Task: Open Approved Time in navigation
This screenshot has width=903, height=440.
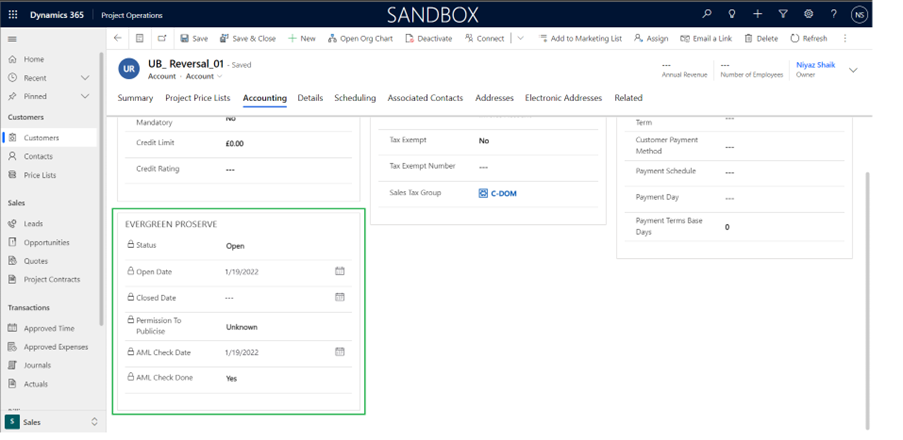Action: tap(50, 328)
